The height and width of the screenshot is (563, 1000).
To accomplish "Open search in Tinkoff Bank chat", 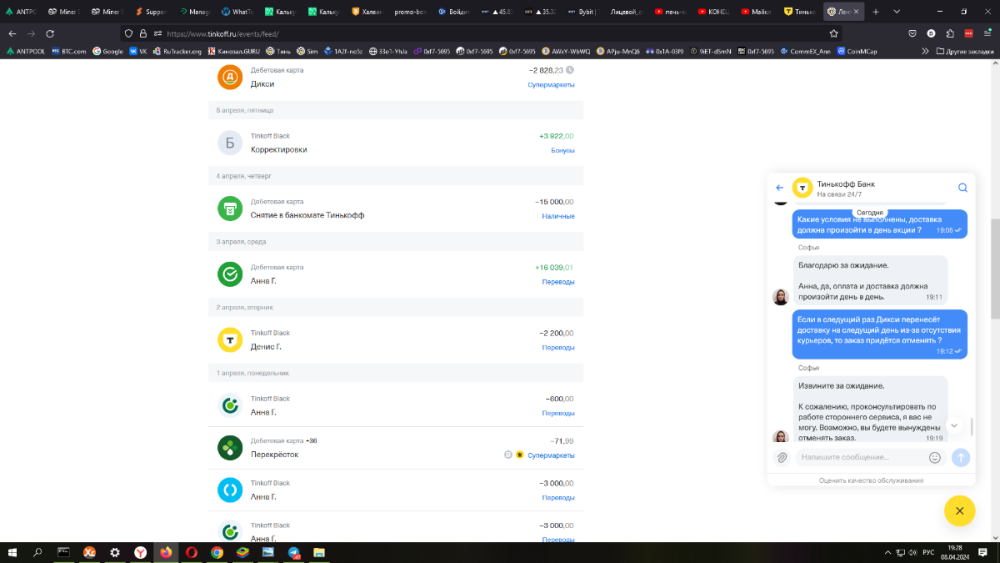I will [962, 188].
